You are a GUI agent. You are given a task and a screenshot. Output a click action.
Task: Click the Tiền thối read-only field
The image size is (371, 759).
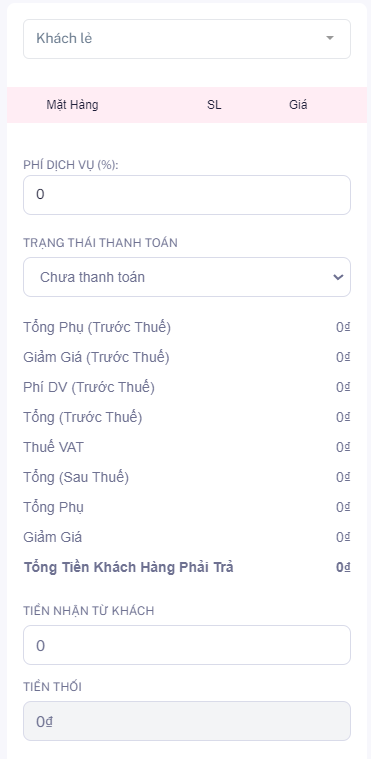pyautogui.click(x=186, y=721)
